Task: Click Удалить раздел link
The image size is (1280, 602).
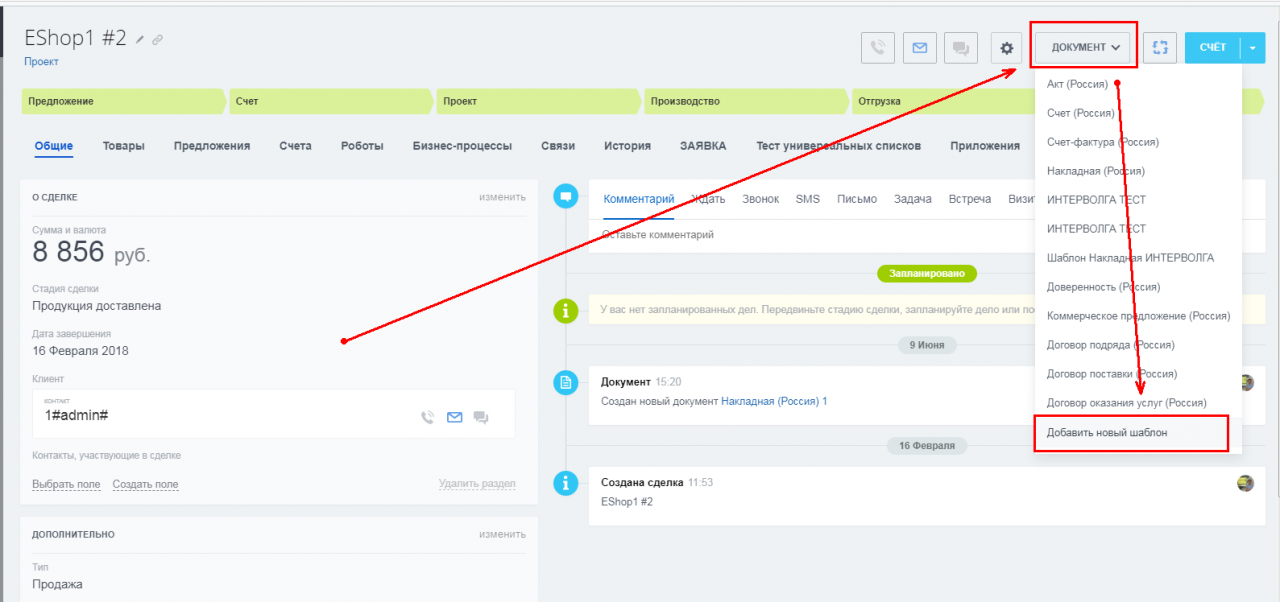Action: 477,484
